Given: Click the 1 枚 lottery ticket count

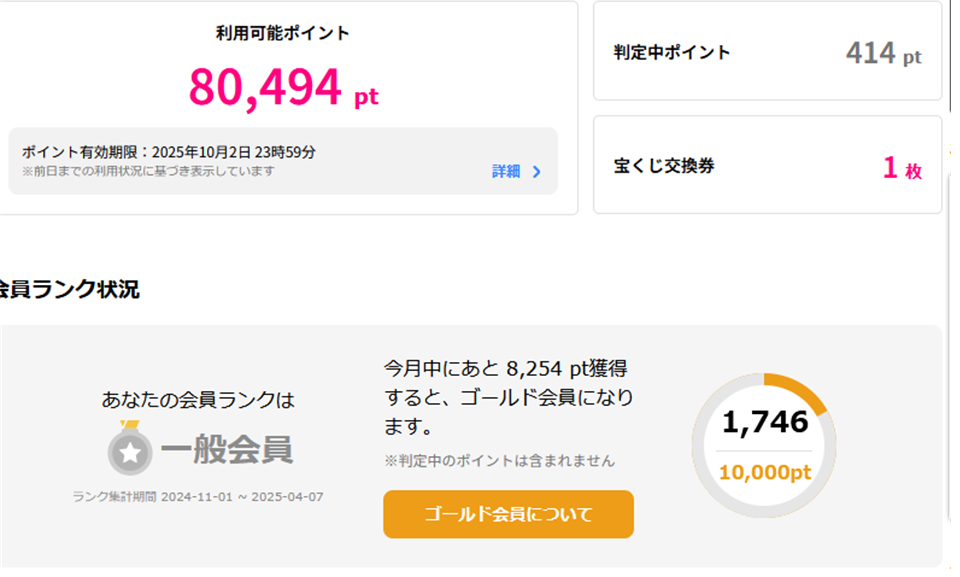Looking at the screenshot, I should click(x=902, y=168).
